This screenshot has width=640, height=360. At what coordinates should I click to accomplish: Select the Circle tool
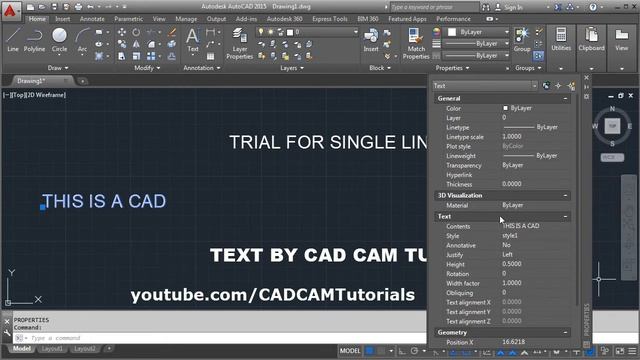click(x=59, y=40)
